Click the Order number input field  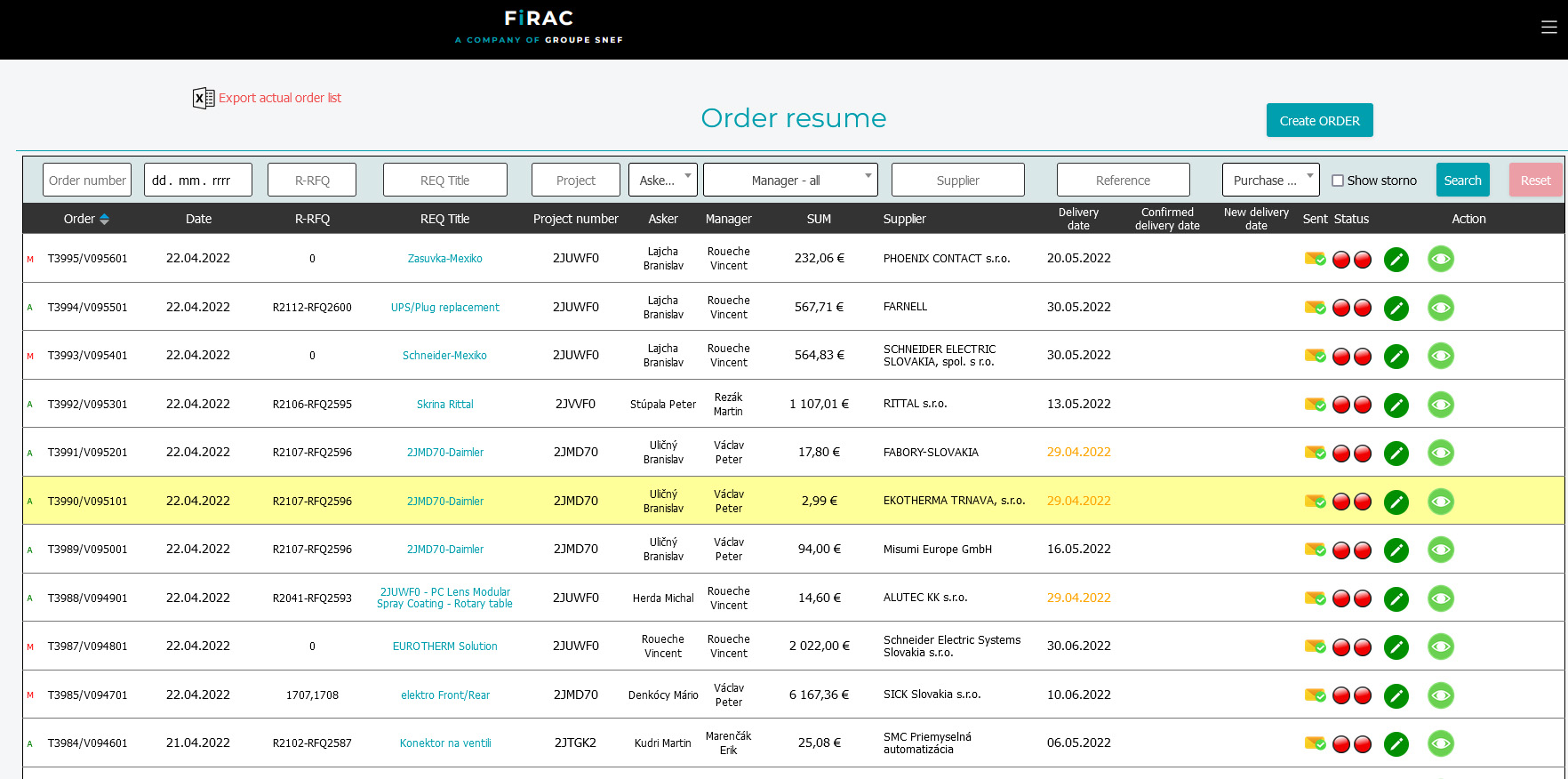click(x=87, y=180)
